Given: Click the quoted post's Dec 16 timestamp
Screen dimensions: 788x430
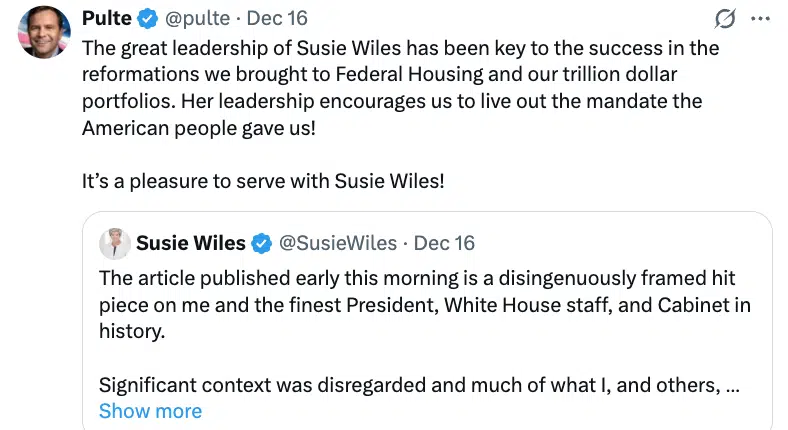Looking at the screenshot, I should tap(444, 243).
